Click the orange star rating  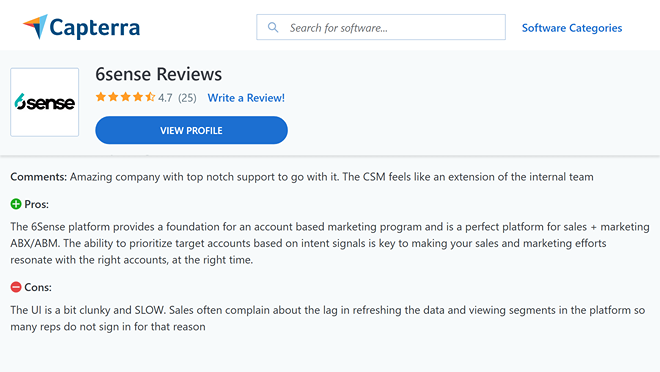pos(125,97)
